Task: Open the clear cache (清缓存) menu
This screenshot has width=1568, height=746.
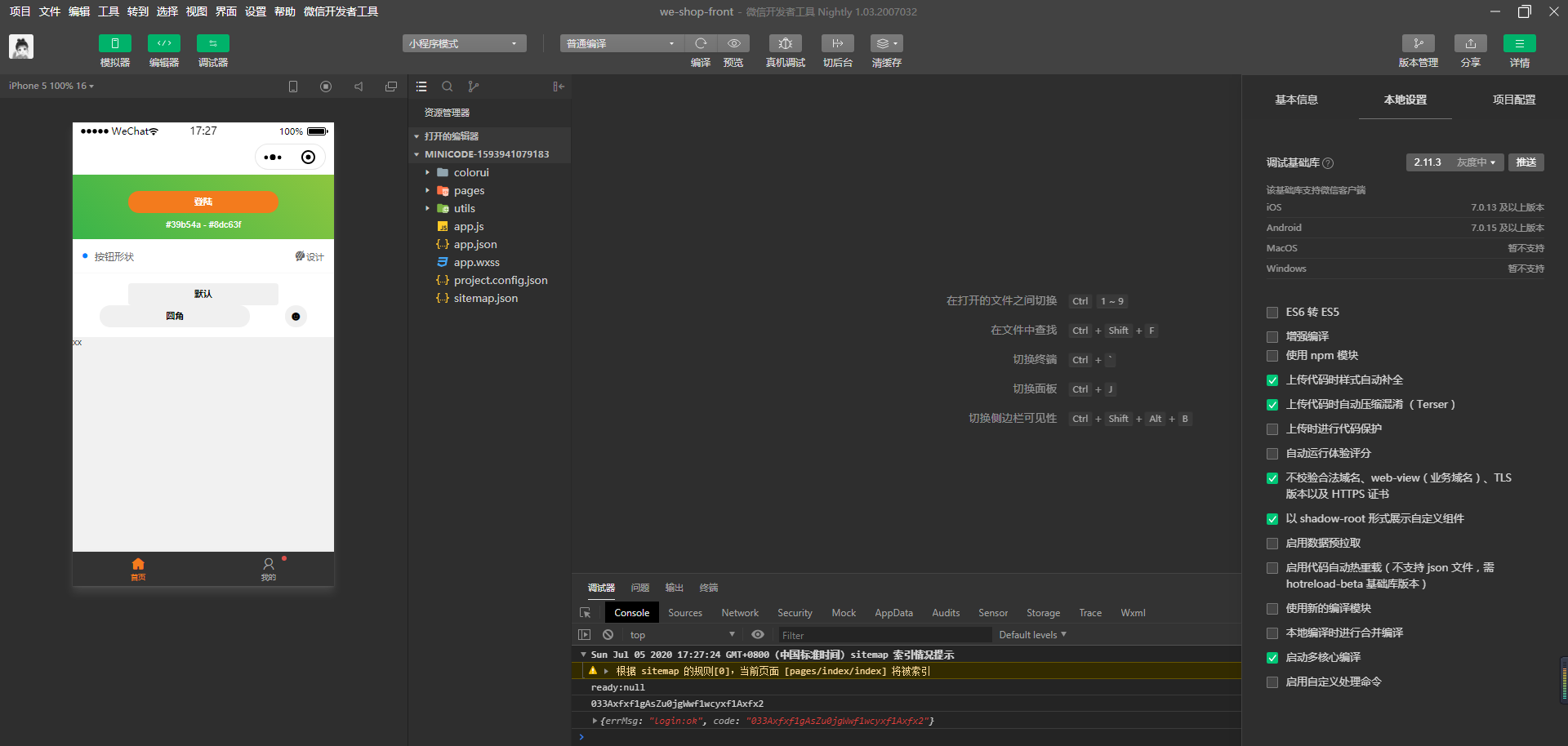Action: point(887,43)
